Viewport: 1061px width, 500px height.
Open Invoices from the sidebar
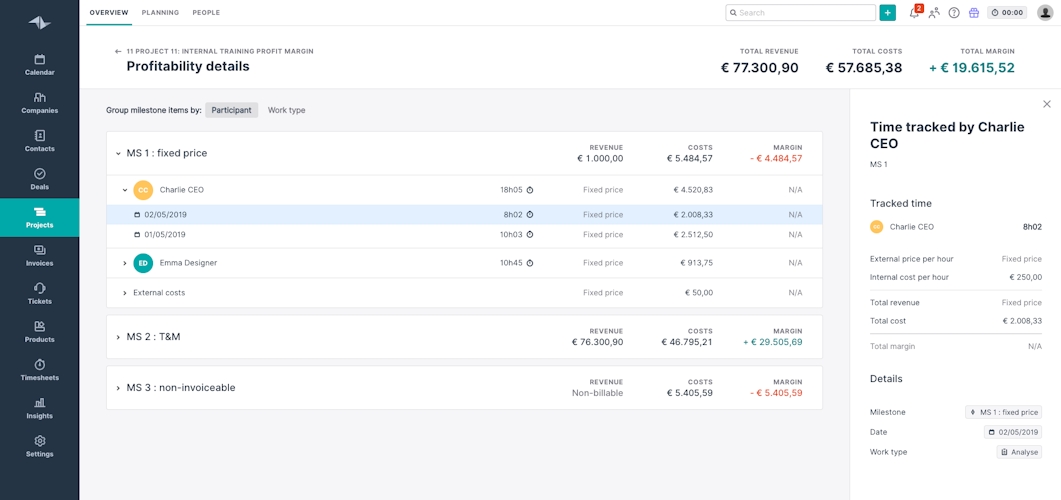[x=39, y=255]
